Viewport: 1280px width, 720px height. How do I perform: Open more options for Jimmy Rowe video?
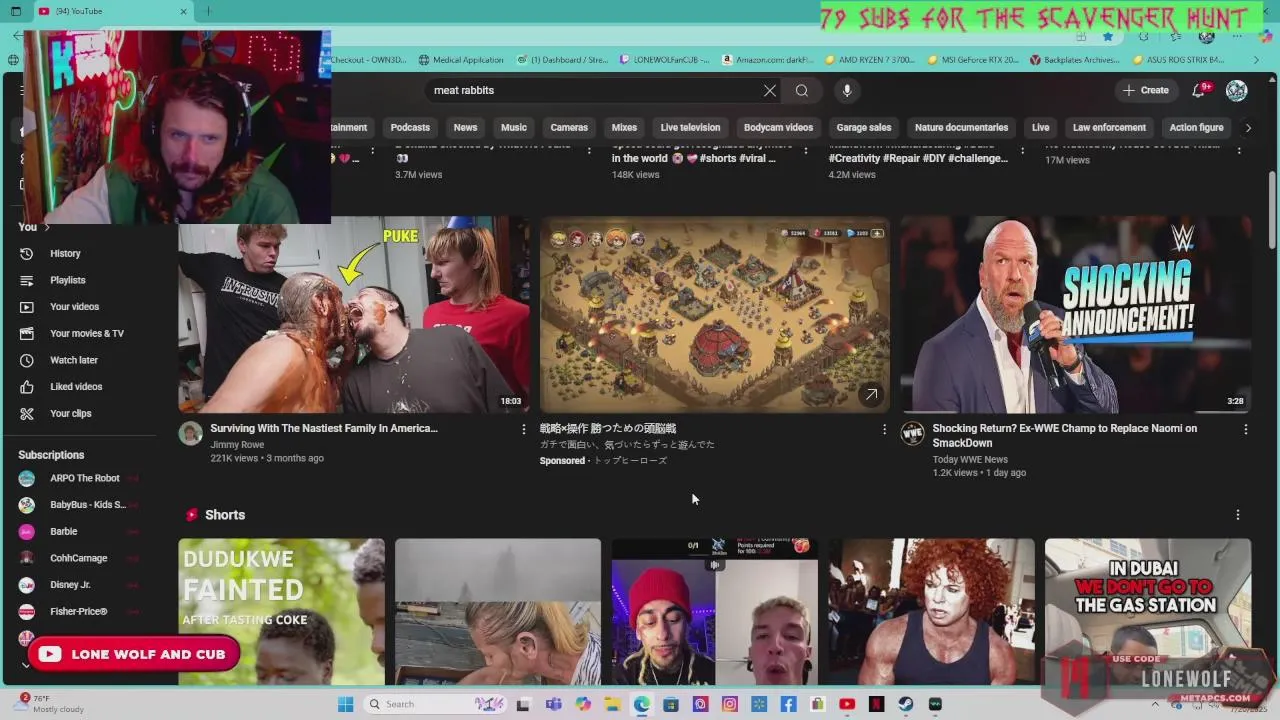point(523,429)
